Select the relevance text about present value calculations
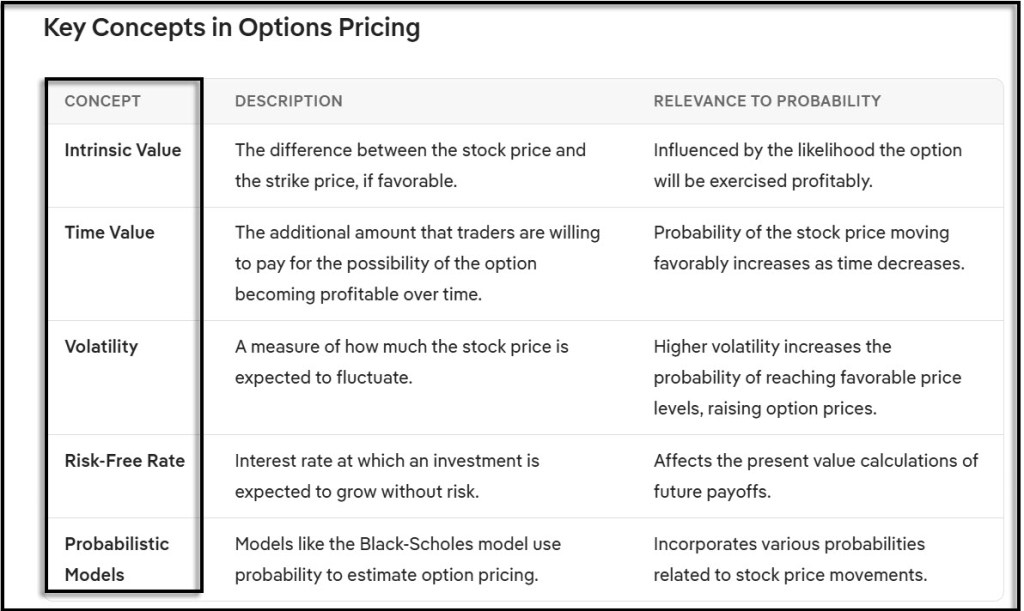This screenshot has width=1024, height=611. click(816, 461)
